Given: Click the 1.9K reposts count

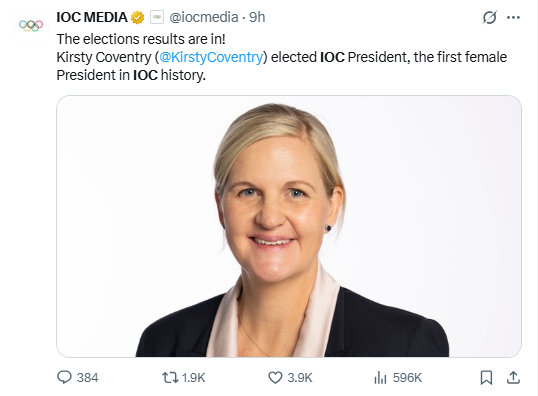Looking at the screenshot, I should (x=194, y=378).
